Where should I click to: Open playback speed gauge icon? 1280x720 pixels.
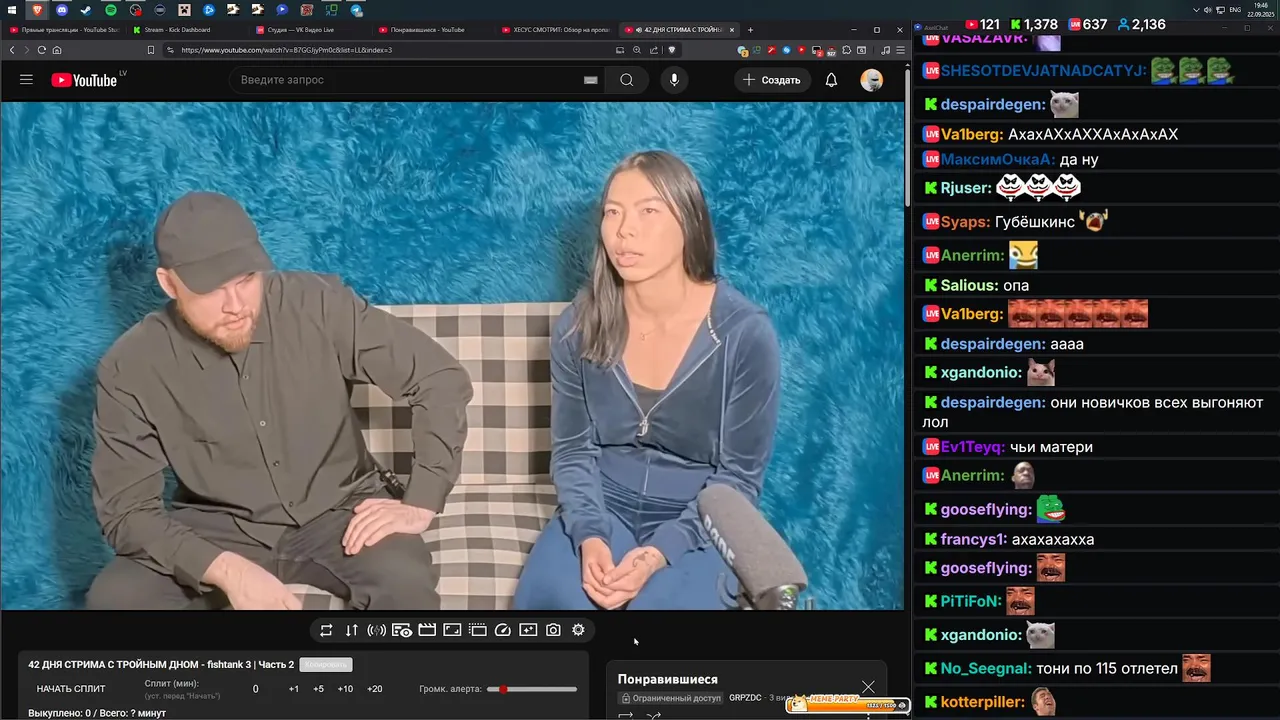click(x=503, y=630)
